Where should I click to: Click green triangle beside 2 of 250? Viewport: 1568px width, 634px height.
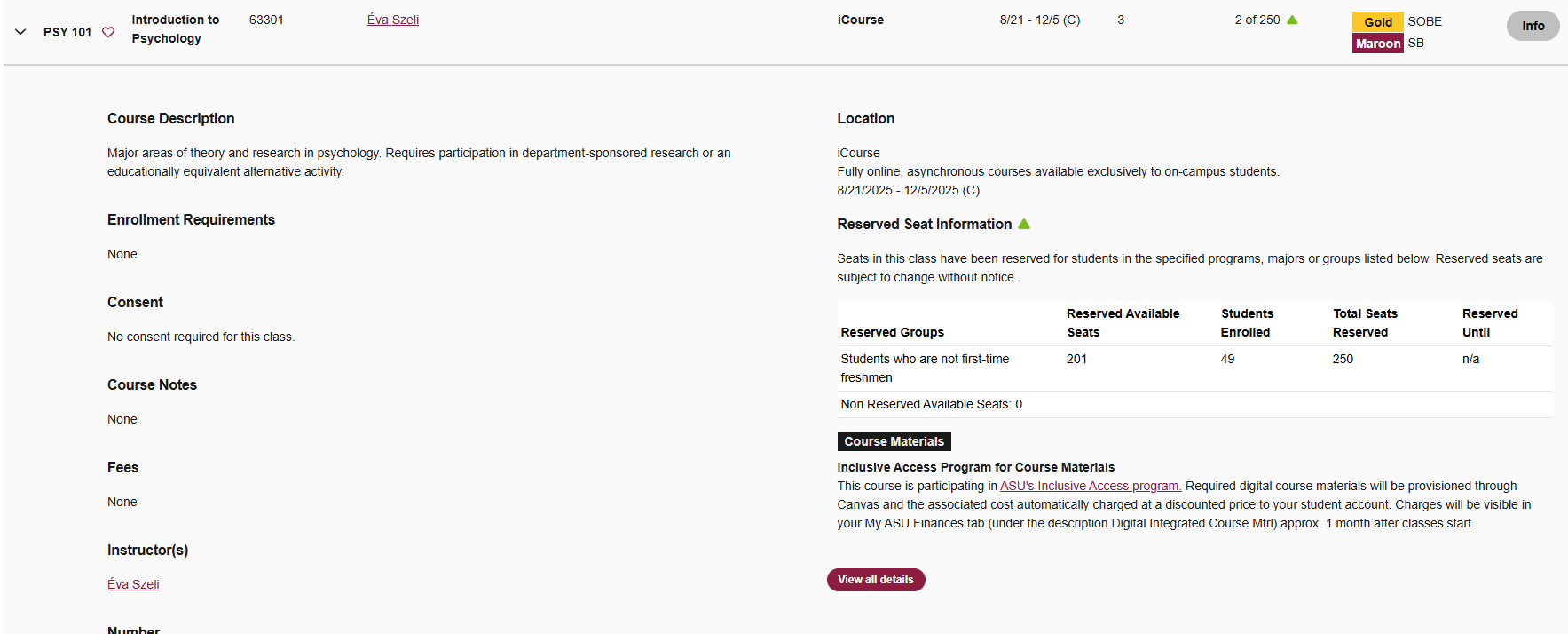pos(1292,20)
